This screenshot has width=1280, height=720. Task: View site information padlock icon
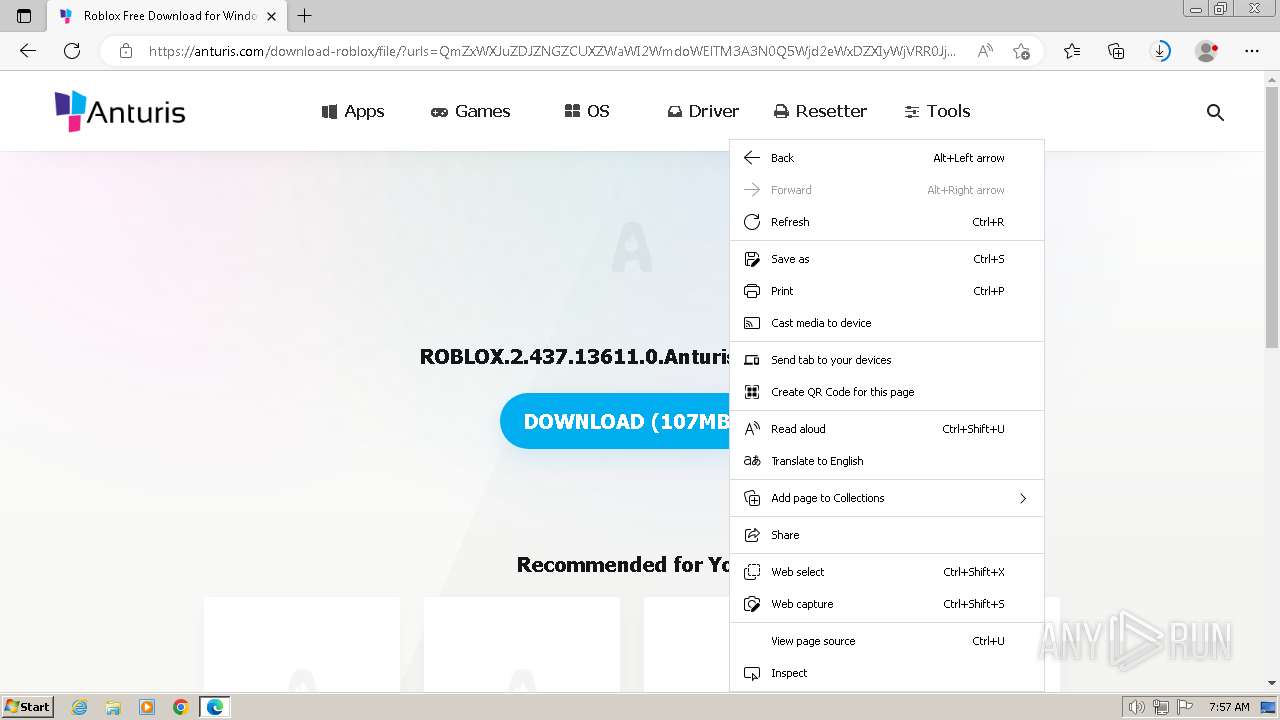tap(126, 51)
